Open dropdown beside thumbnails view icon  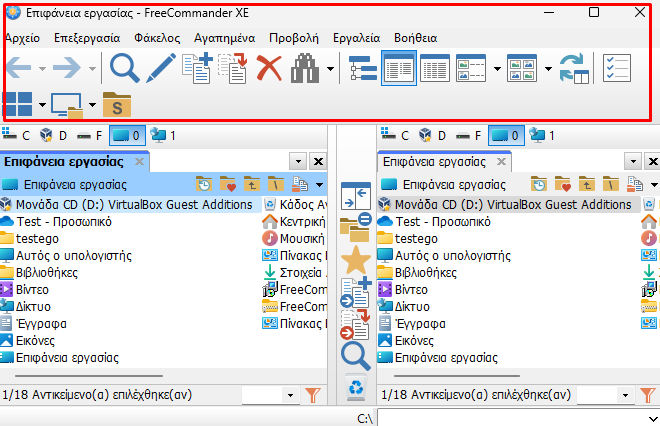548,69
